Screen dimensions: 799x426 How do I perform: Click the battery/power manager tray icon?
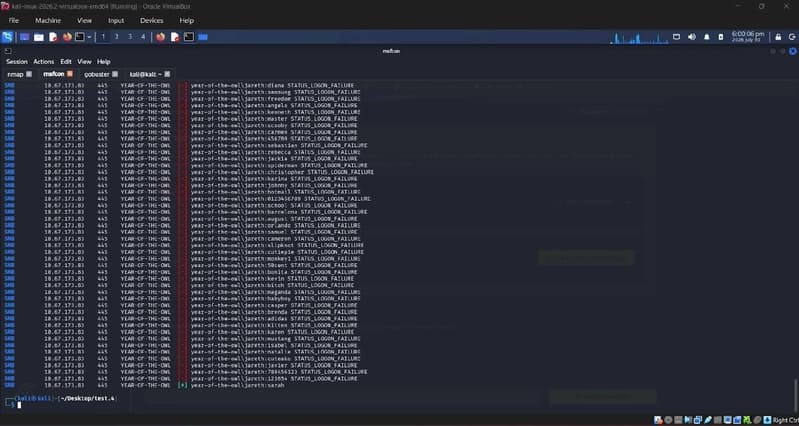[721, 37]
